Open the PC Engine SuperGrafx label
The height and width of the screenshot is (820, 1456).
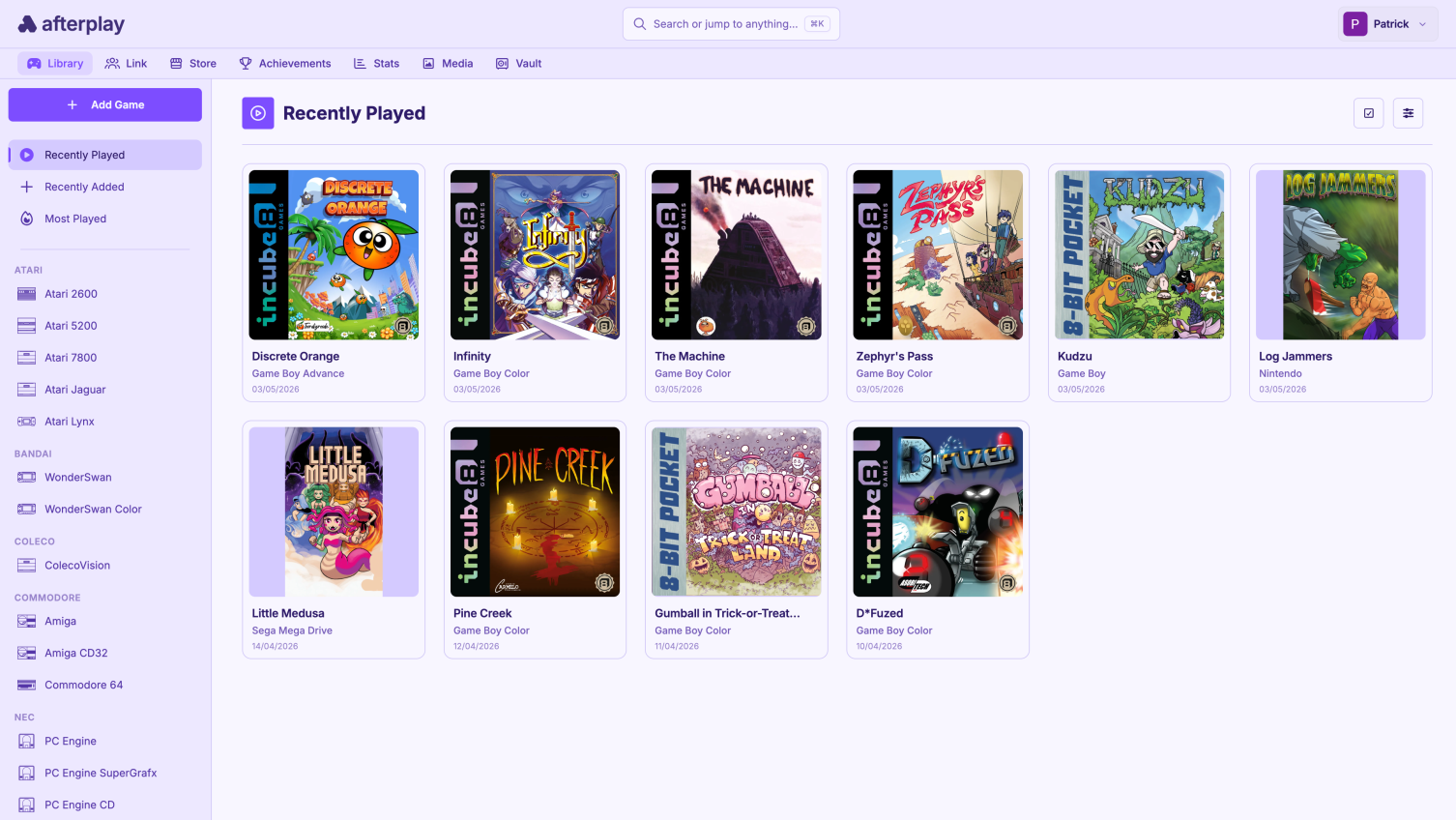point(101,774)
